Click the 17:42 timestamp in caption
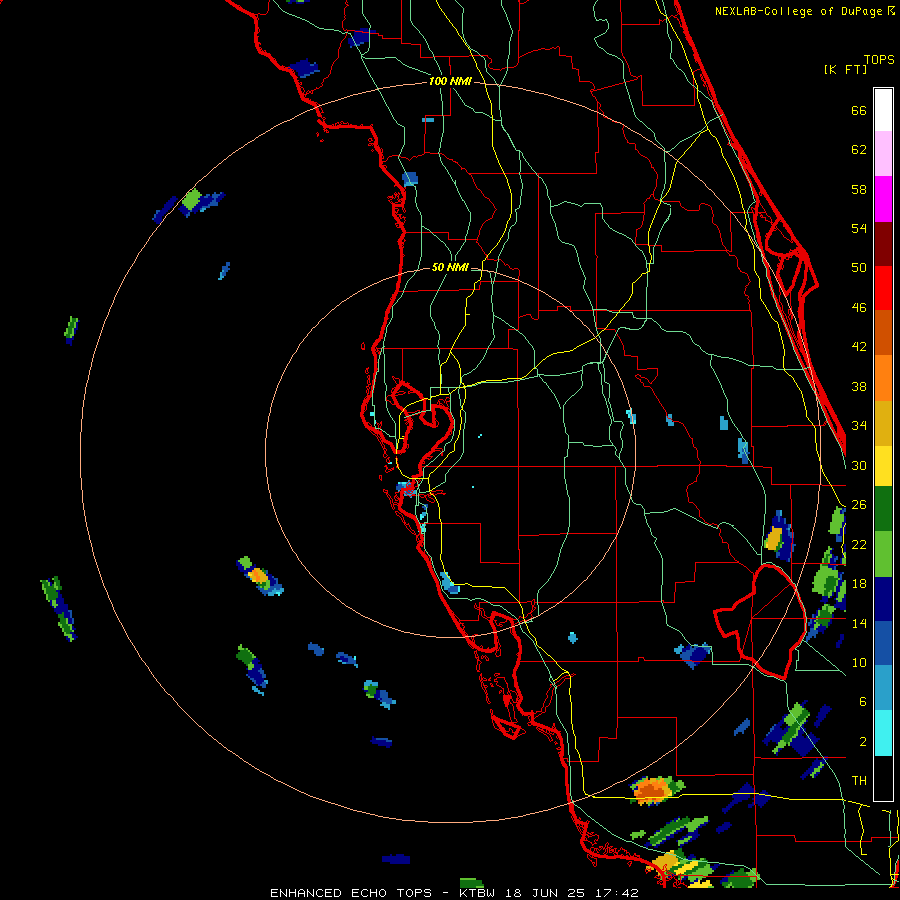 pos(616,893)
